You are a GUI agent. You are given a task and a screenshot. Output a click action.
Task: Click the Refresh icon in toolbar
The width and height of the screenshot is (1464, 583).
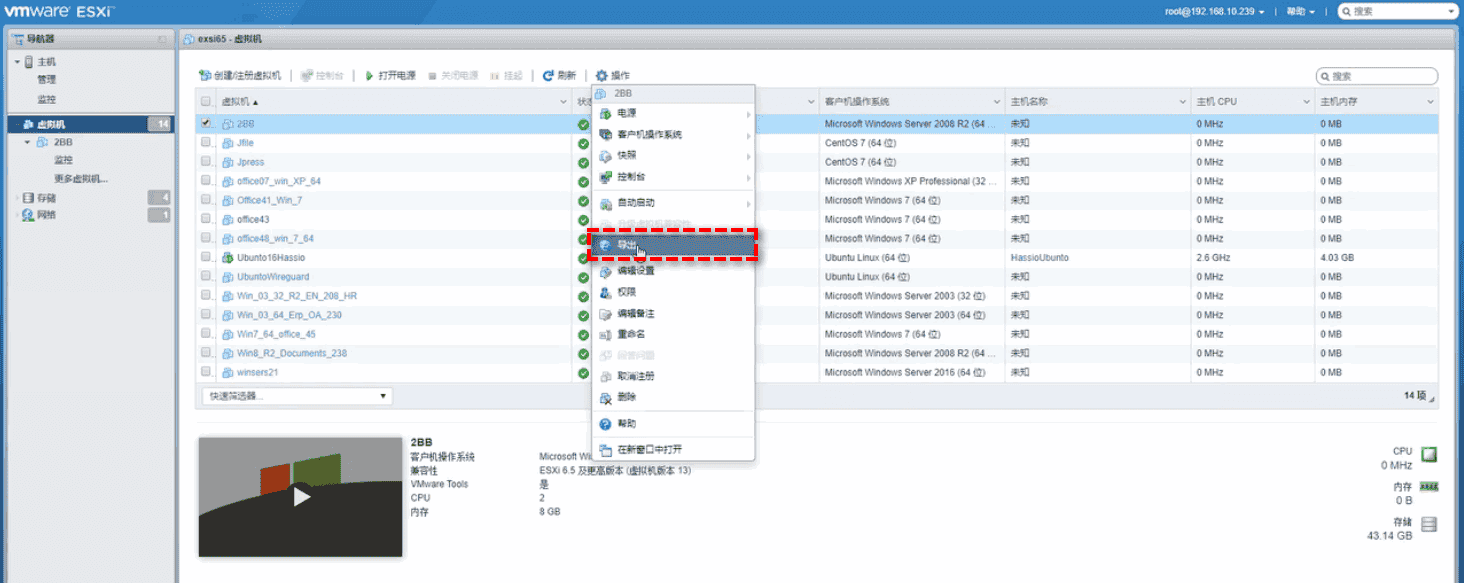coord(548,76)
